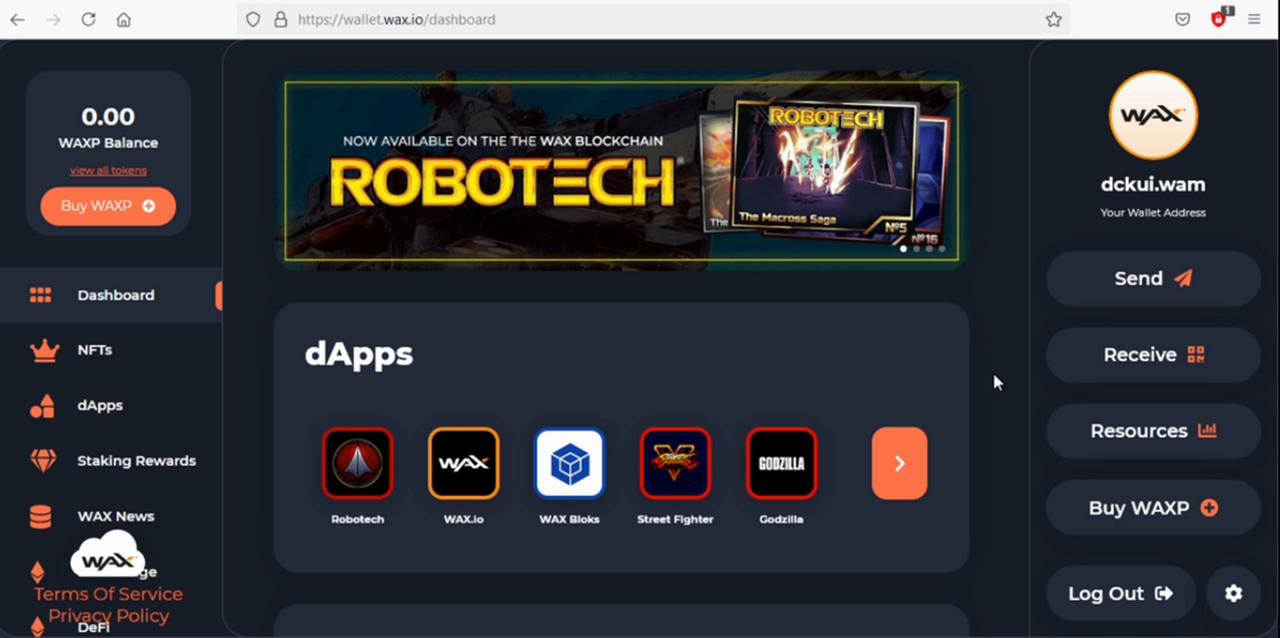Viewport: 1280px width, 638px height.
Task: Log Out of the wallet
Action: point(1120,593)
